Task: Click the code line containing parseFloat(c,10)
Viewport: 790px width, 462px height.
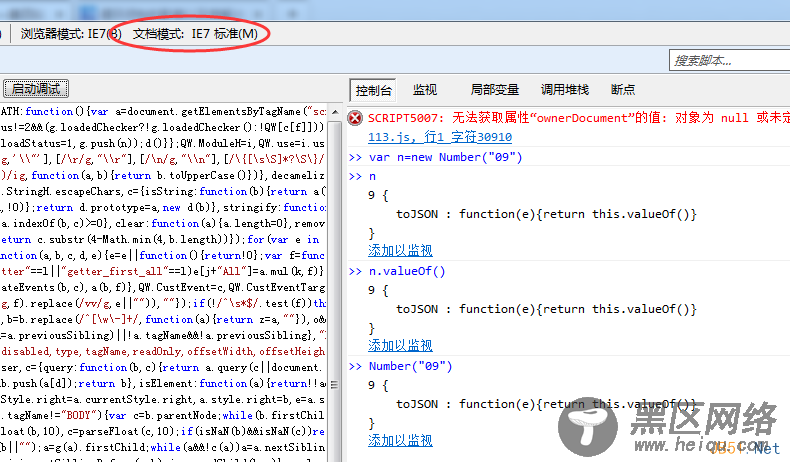Action: pyautogui.click(x=163, y=431)
